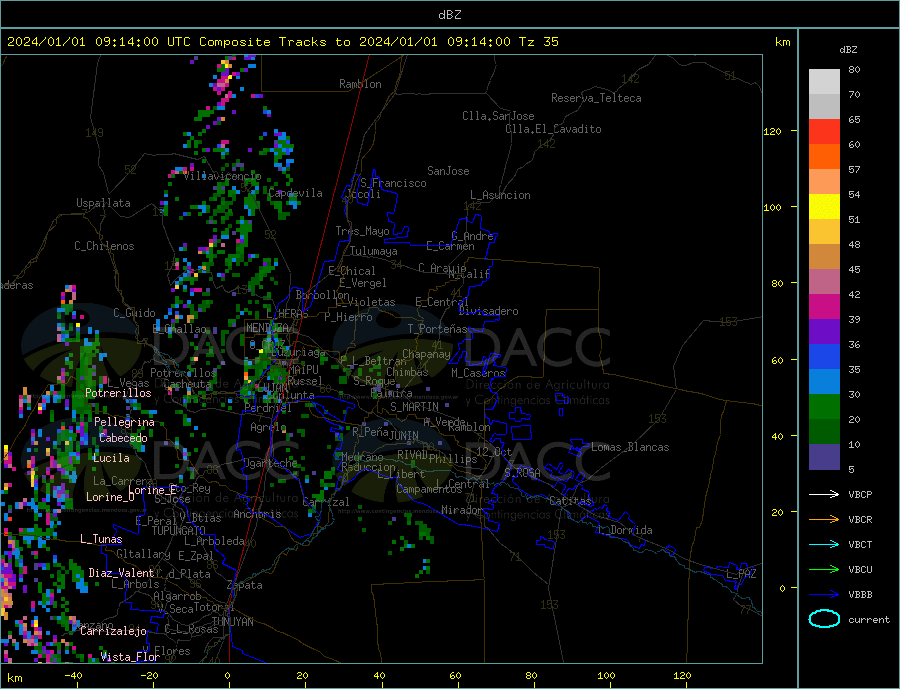Click the white 'Lucila' station label

(x=111, y=458)
